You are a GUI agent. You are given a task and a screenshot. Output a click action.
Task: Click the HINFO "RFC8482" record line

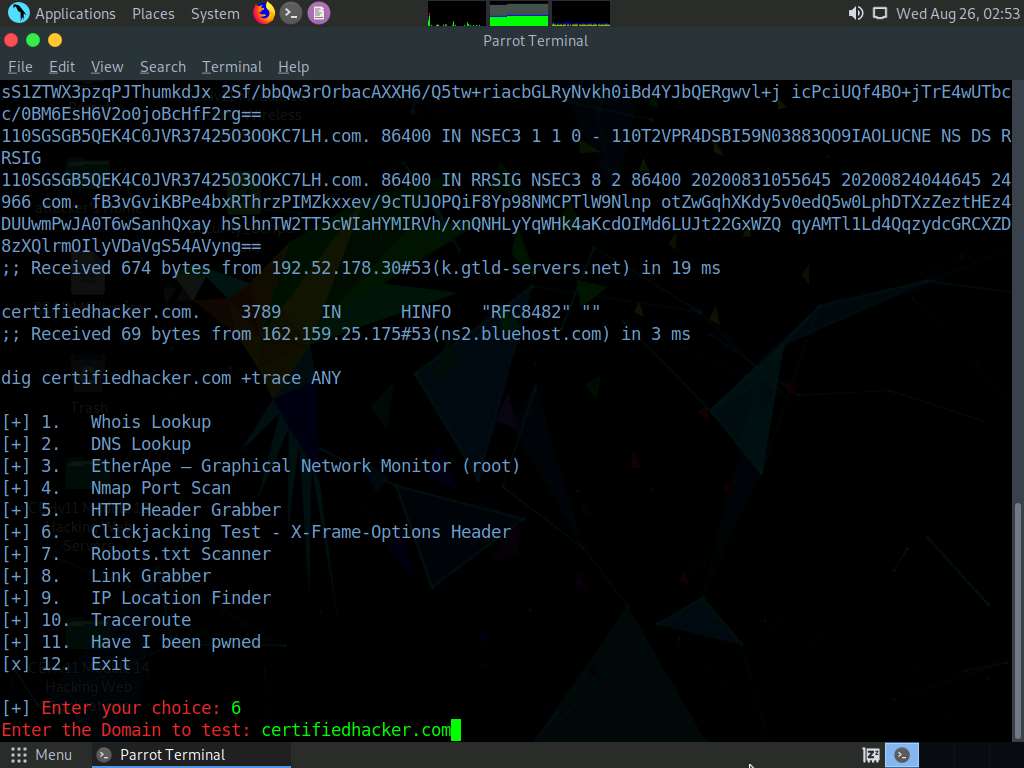(x=301, y=312)
